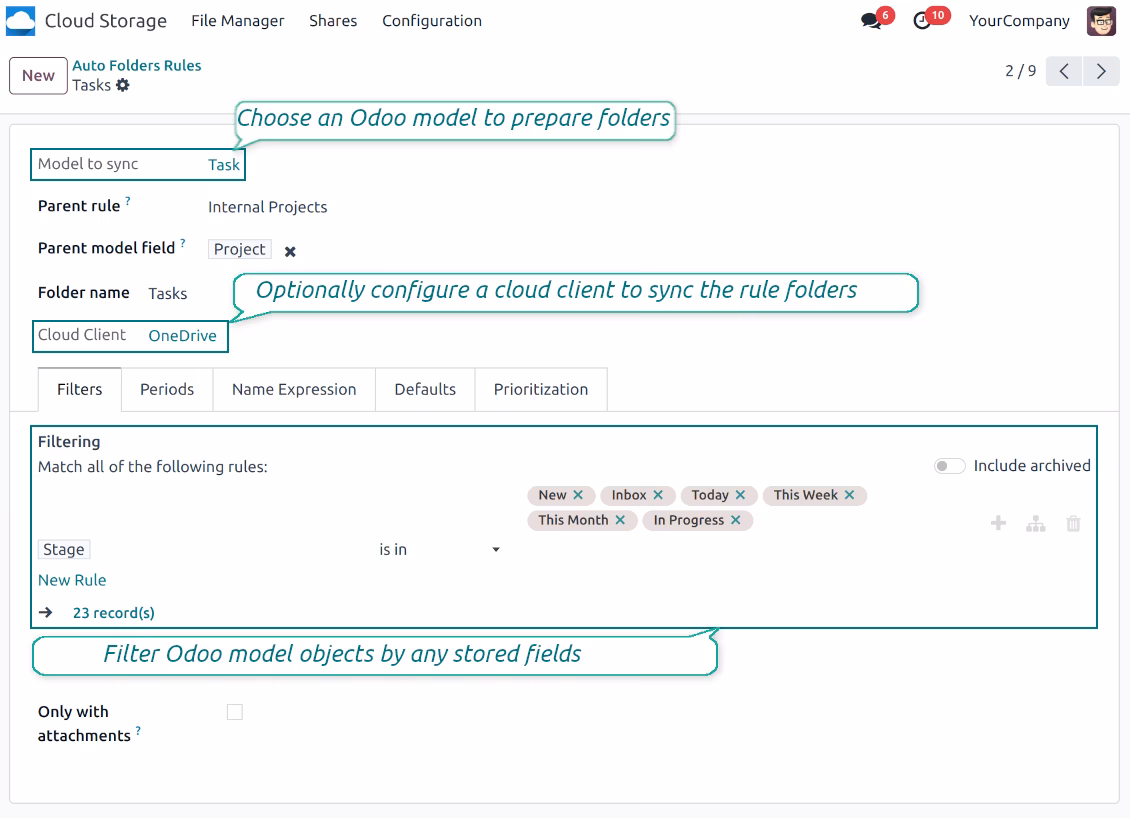Delete the Stage rule with trash icon
This screenshot has width=1130, height=818.
click(1073, 523)
